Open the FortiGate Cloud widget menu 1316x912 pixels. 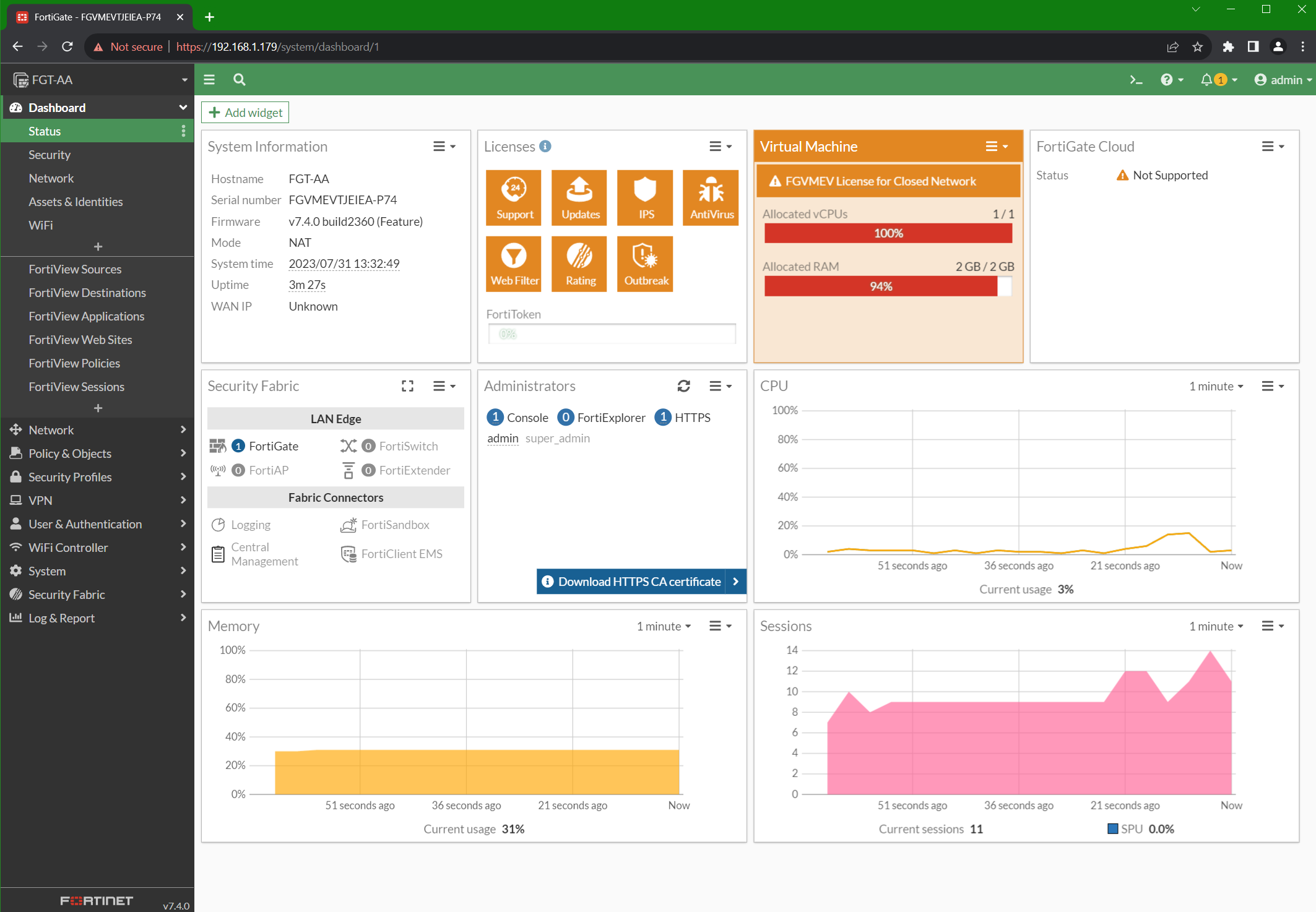[x=1273, y=147]
